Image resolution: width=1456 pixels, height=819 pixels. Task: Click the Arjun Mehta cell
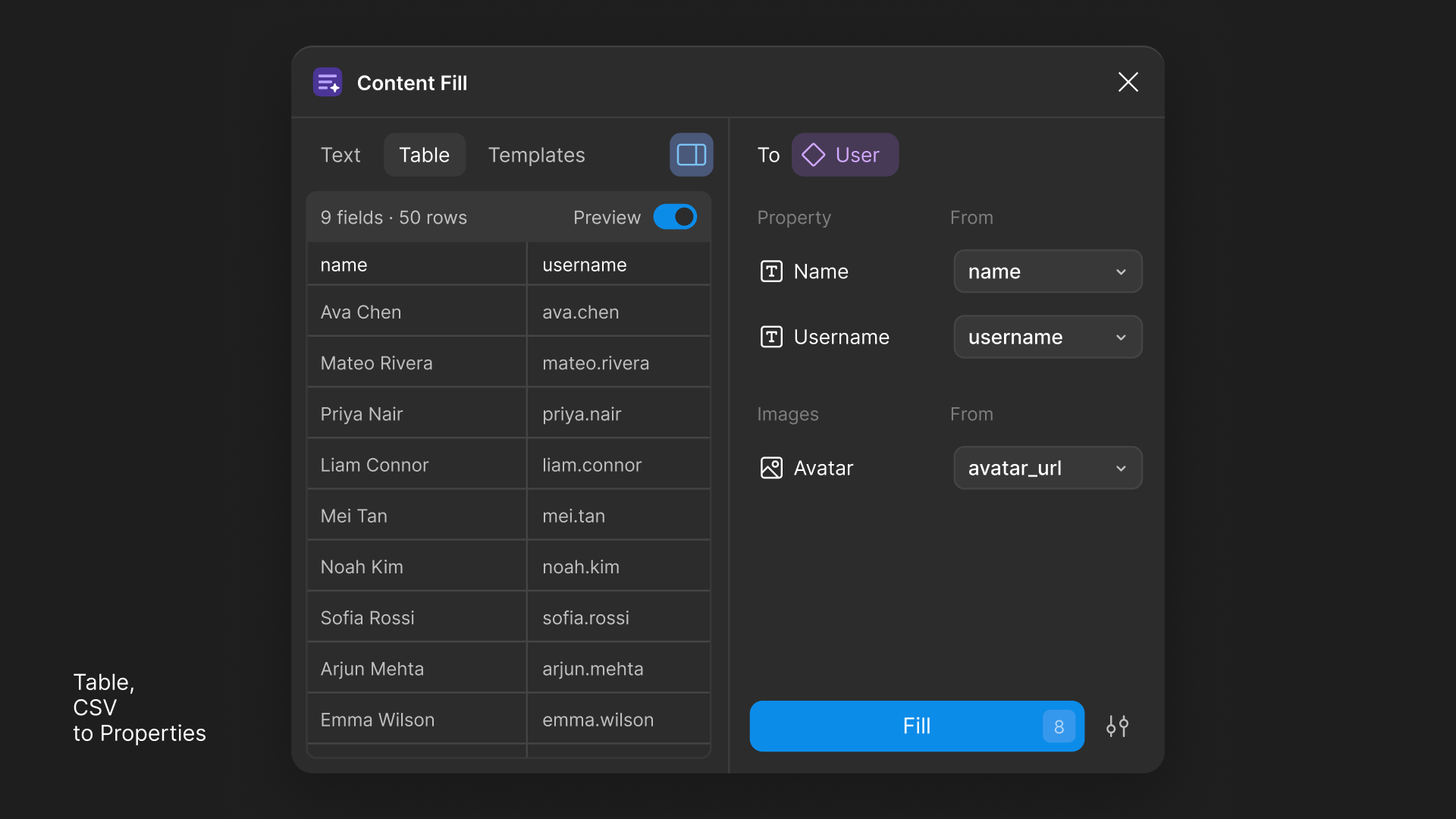(x=416, y=668)
